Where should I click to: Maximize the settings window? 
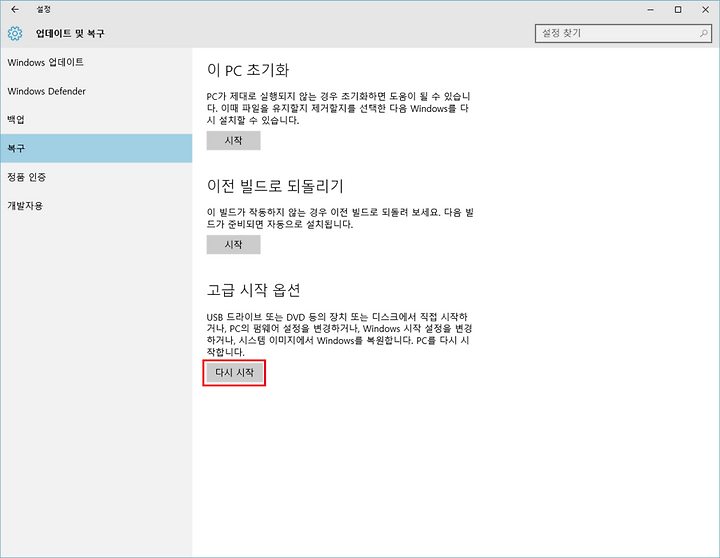(x=678, y=10)
